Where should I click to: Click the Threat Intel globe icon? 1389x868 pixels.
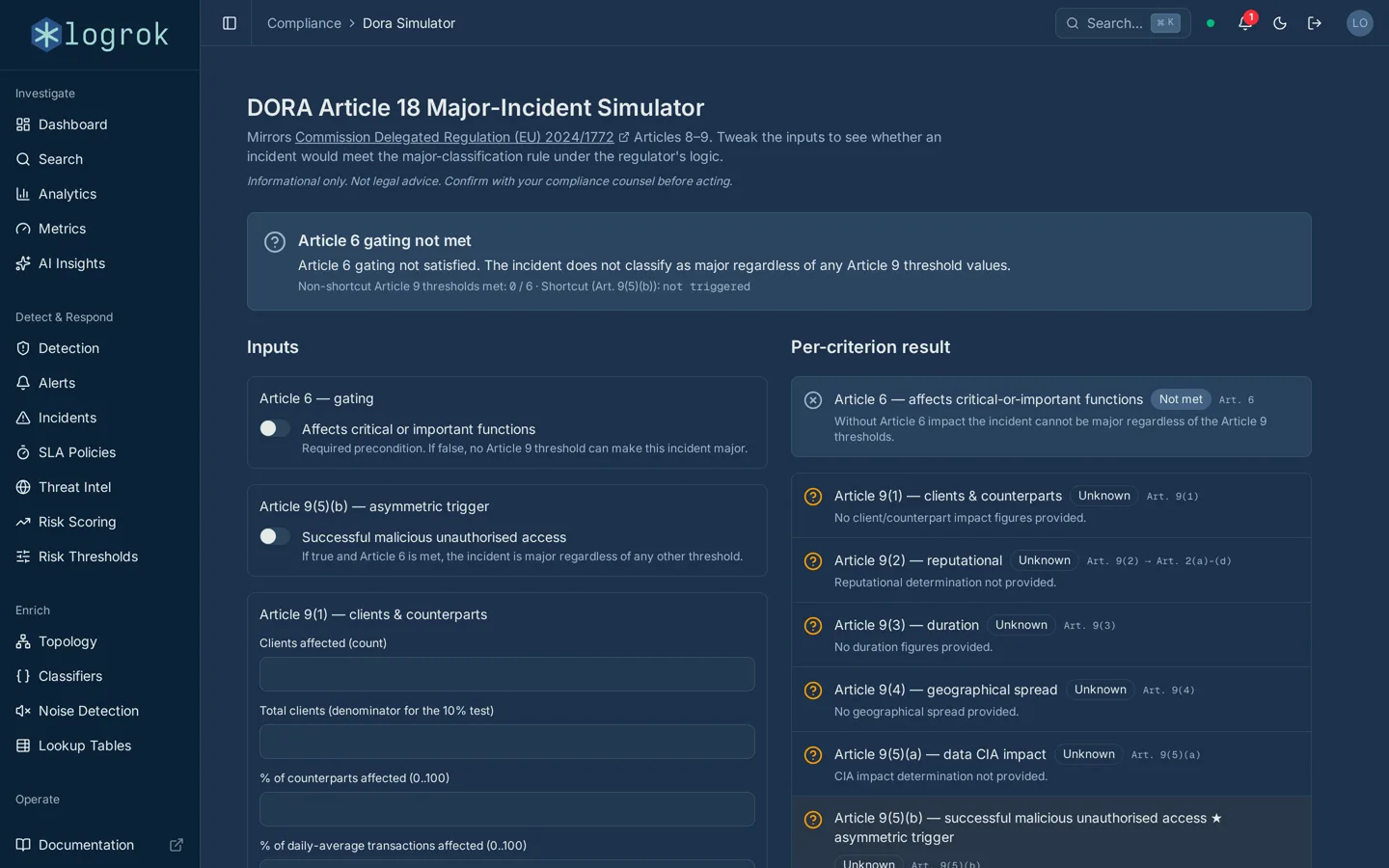pyautogui.click(x=23, y=487)
